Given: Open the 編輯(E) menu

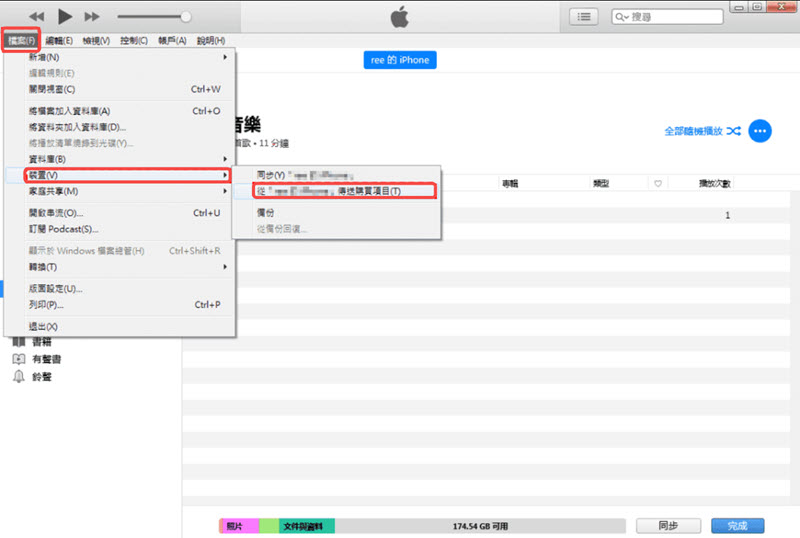Looking at the screenshot, I should click(x=60, y=41).
